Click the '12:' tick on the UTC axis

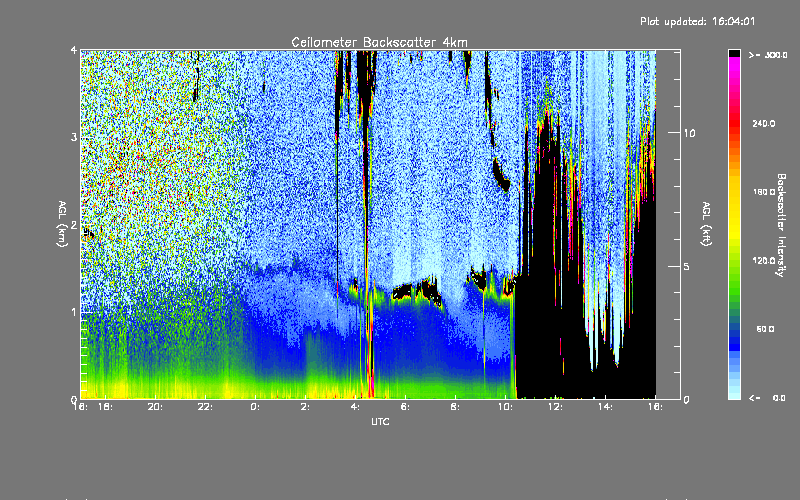coord(556,407)
